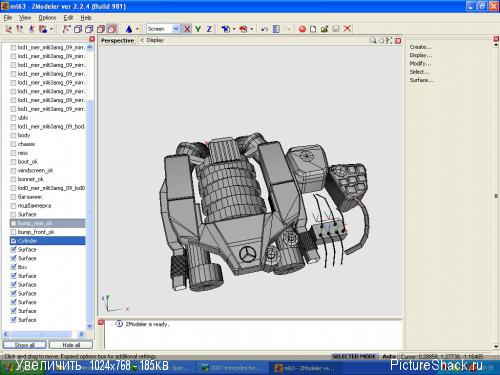This screenshot has width=500, height=375.
Task: Enable the body object checkbox
Action: (13, 135)
